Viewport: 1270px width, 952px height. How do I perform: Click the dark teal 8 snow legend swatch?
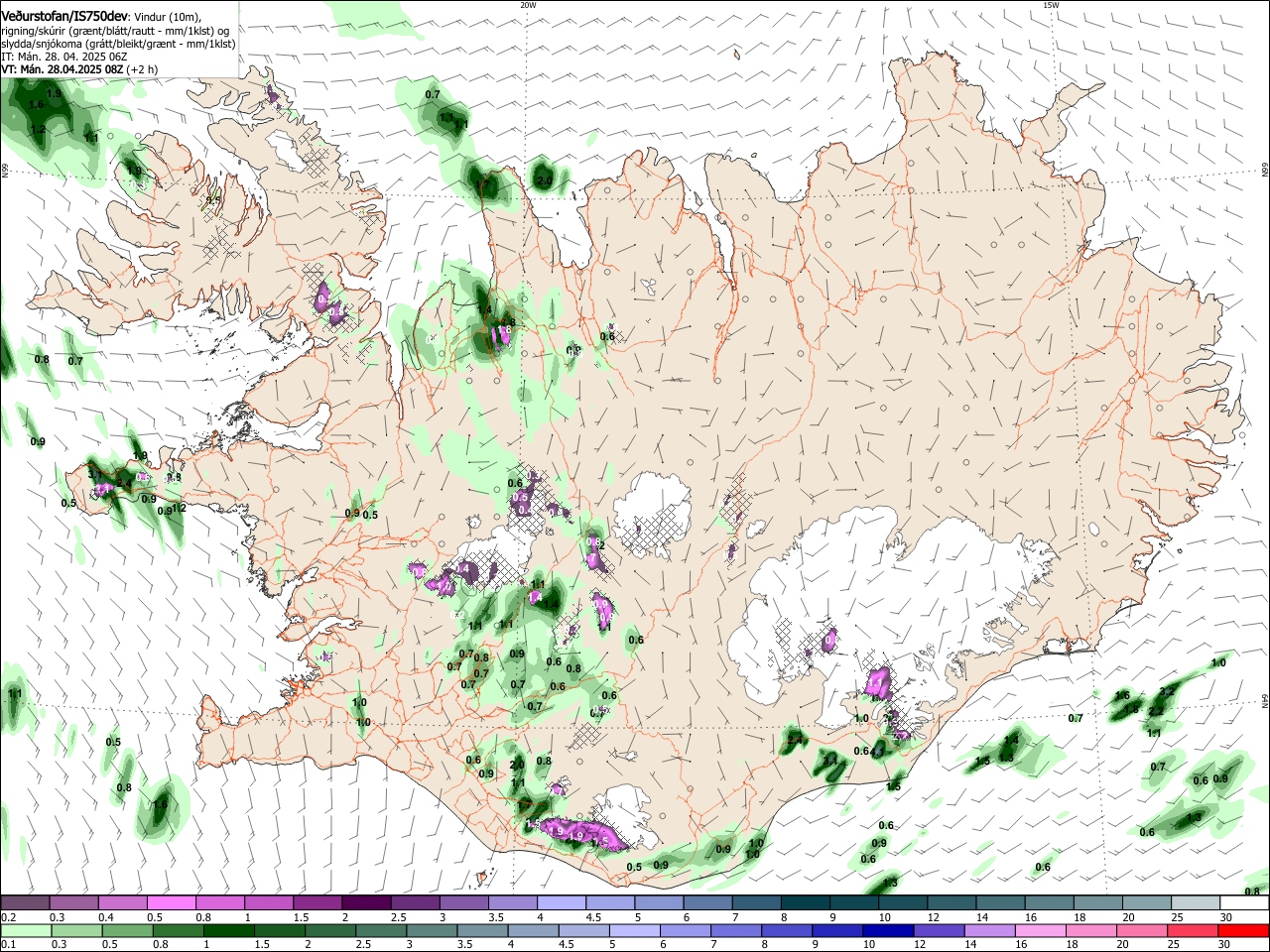tap(805, 903)
